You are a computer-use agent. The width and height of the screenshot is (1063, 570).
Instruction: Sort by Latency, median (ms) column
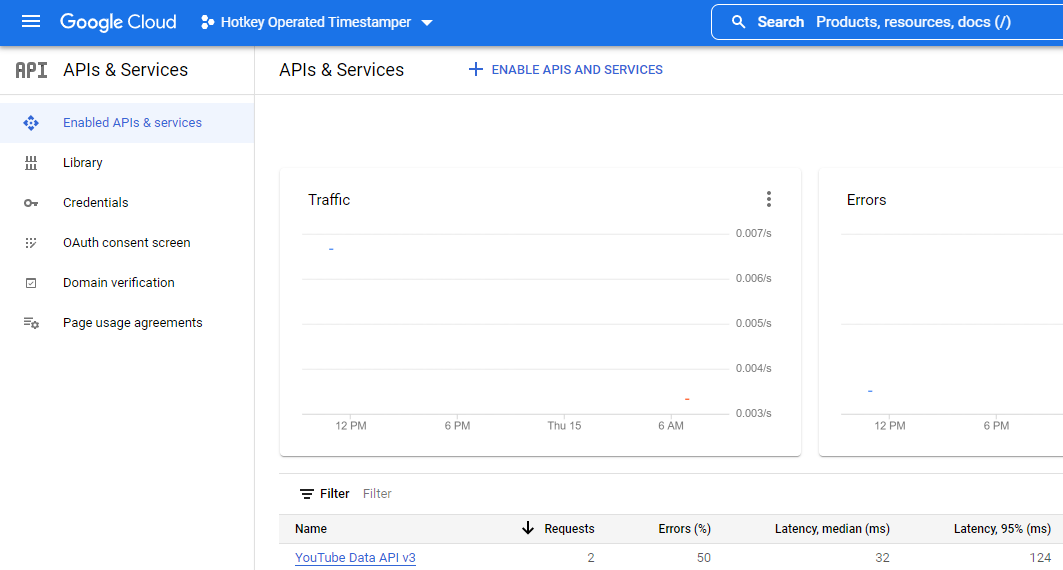(x=832, y=529)
